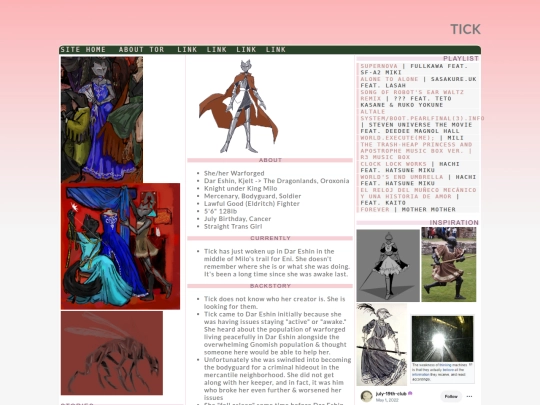Open the SITE HOME navigation link
This screenshot has width=540, height=405.
coord(83,50)
